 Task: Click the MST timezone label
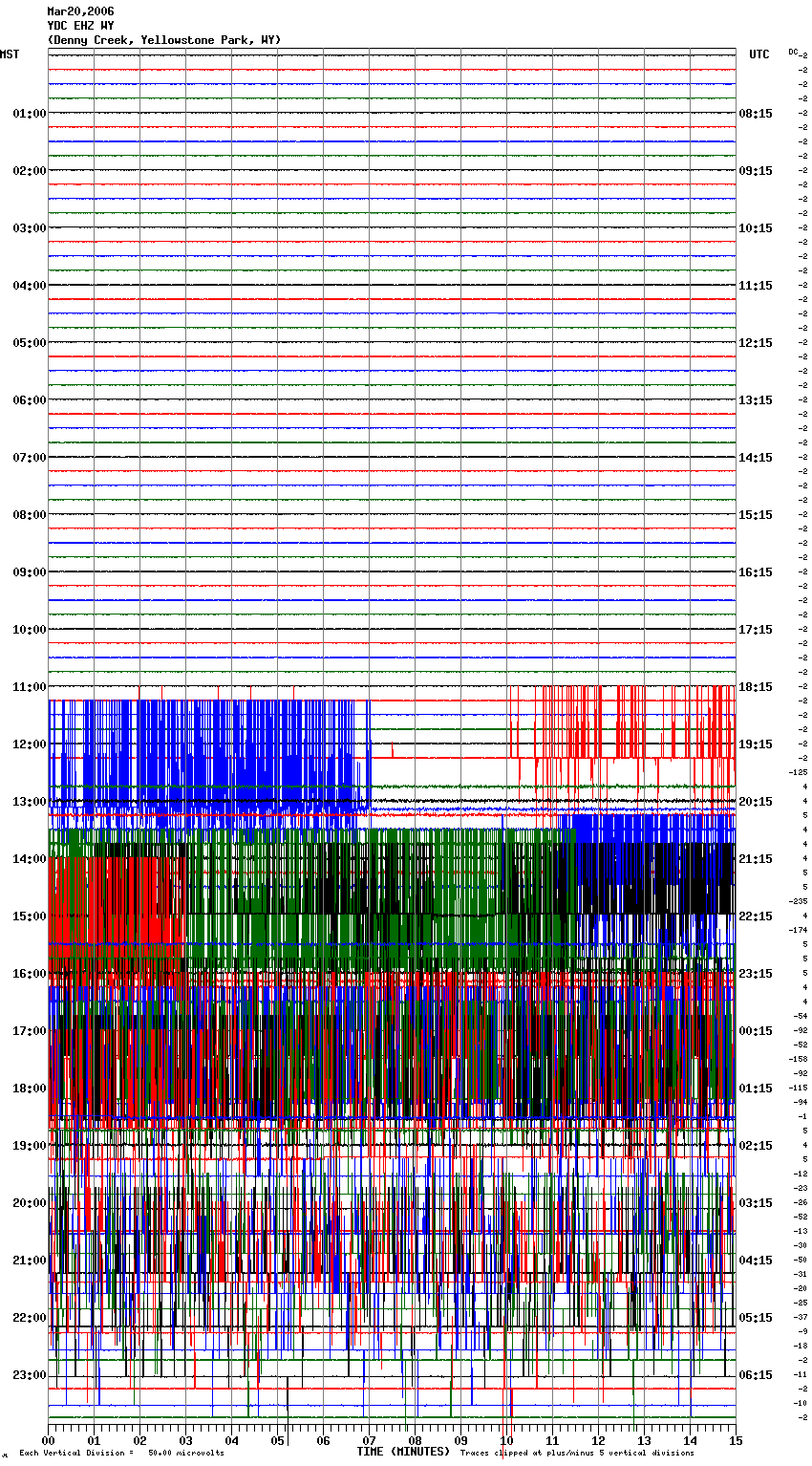(x=10, y=54)
